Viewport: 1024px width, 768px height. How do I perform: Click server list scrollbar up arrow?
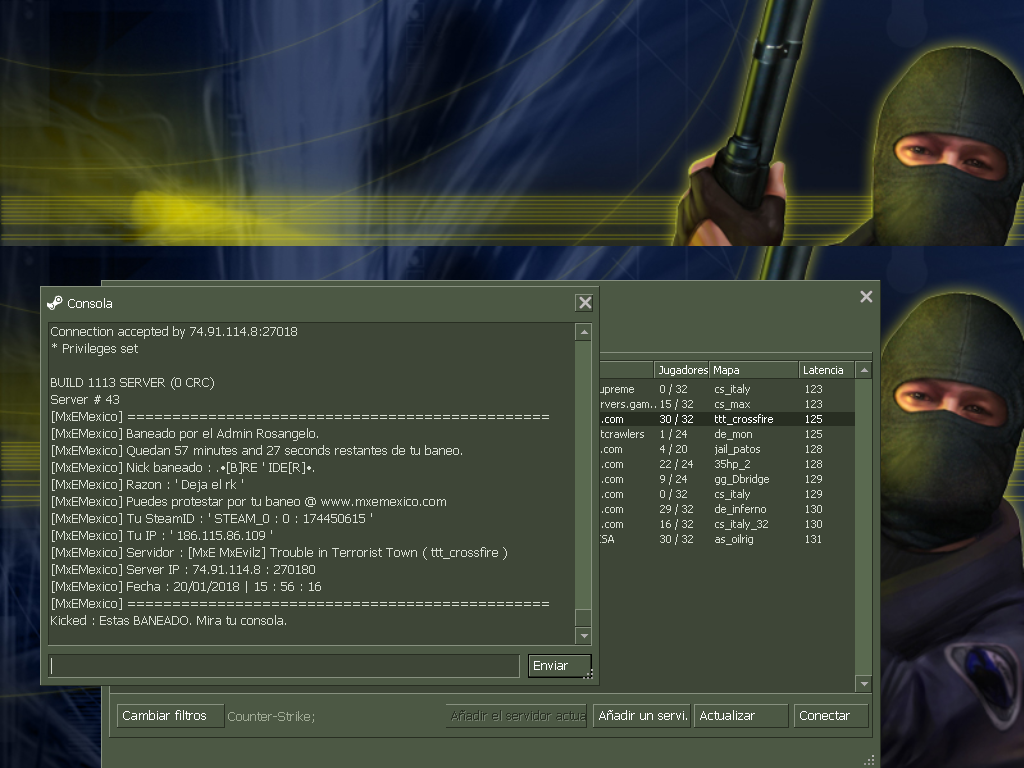pyautogui.click(x=864, y=370)
